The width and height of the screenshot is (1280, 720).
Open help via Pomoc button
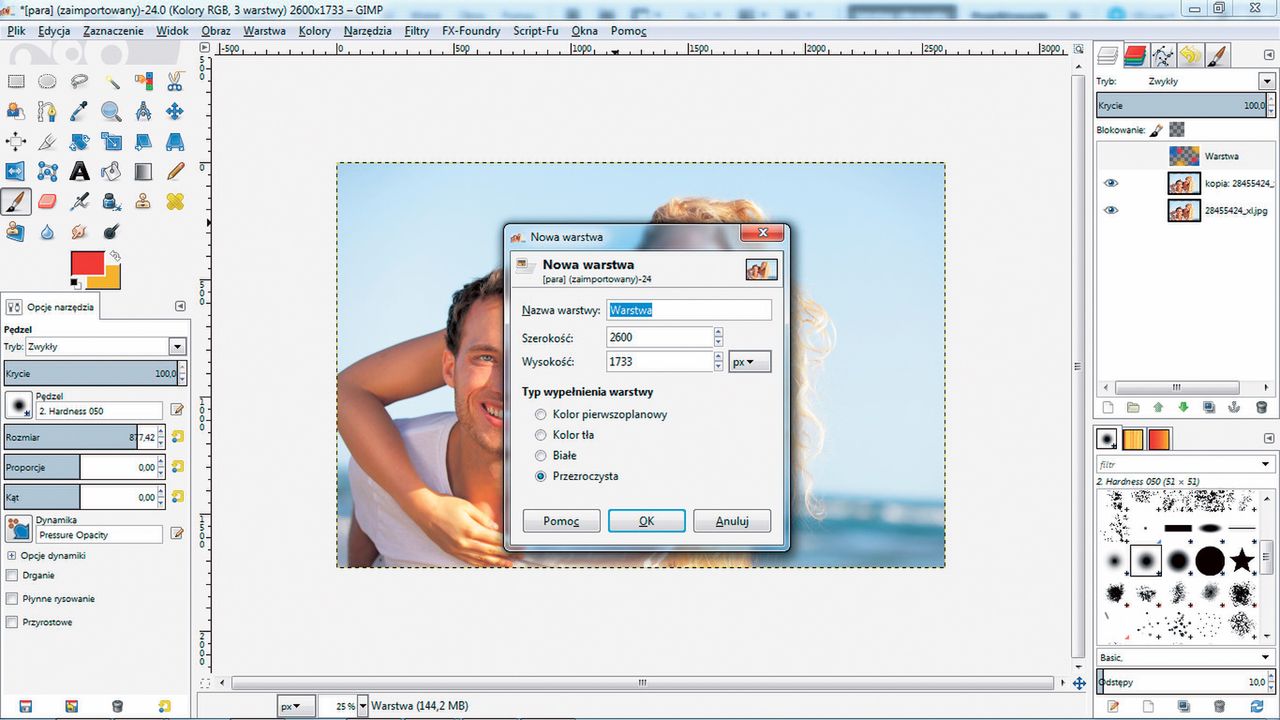pyautogui.click(x=561, y=521)
